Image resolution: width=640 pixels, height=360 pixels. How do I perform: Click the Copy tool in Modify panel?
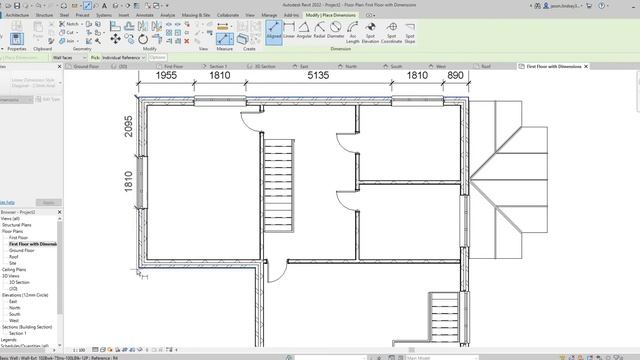pyautogui.click(x=129, y=39)
